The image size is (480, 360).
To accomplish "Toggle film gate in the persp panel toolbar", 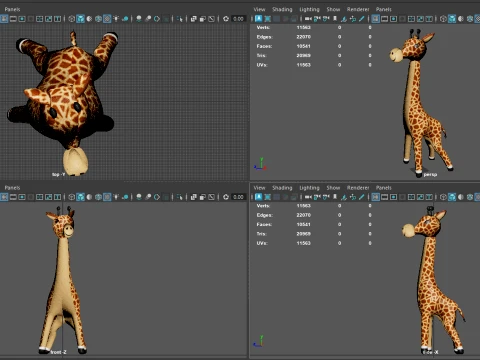I will (x=384, y=19).
